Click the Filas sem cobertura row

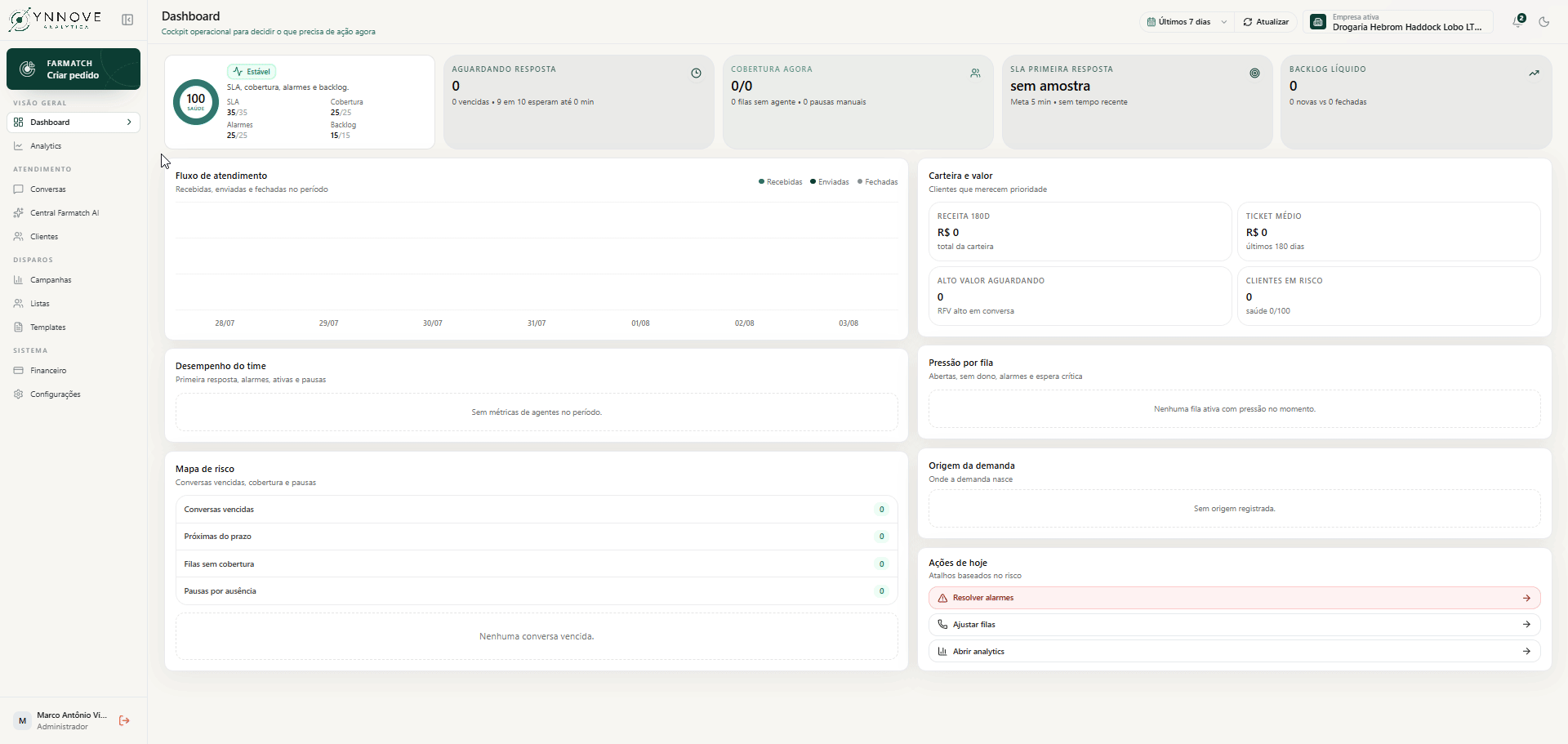tap(537, 564)
